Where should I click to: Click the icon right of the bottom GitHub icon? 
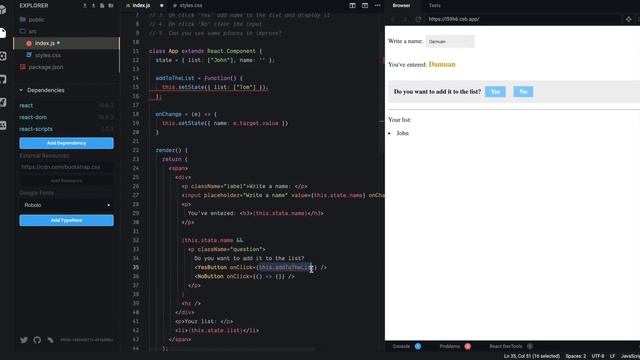[50, 340]
